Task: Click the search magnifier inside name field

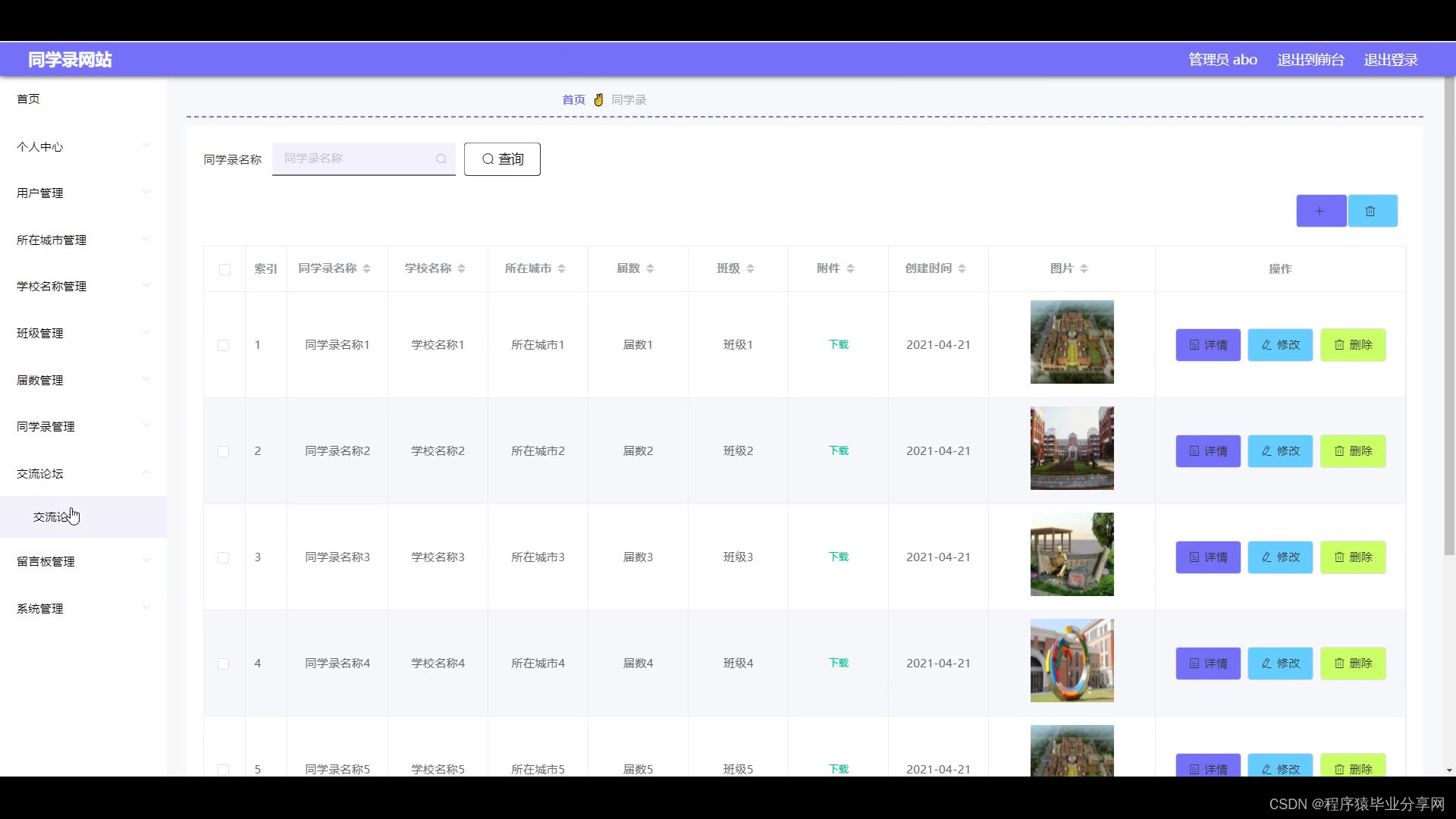Action: (441, 158)
